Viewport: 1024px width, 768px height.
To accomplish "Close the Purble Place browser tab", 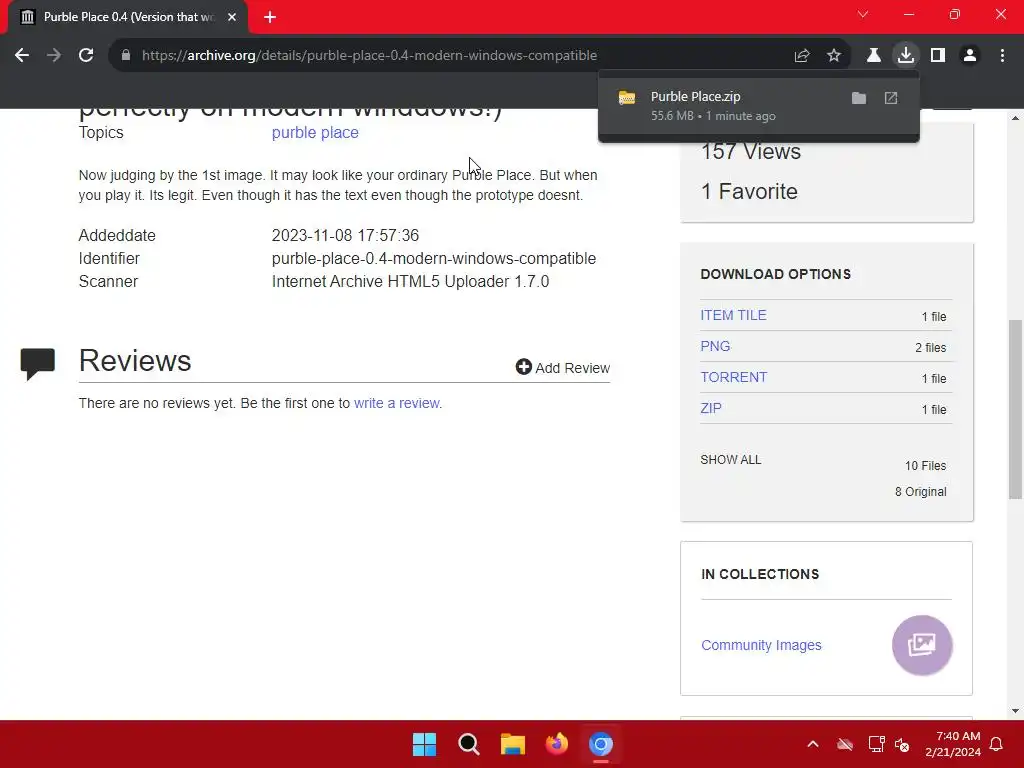I will point(232,17).
